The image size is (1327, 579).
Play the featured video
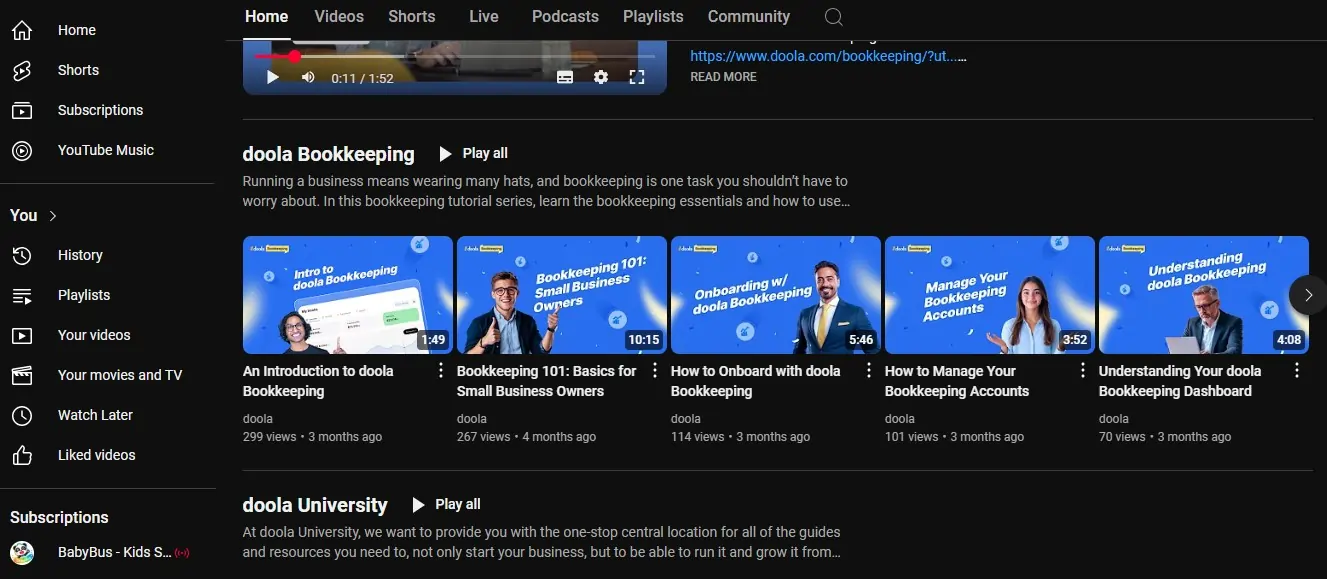pos(272,77)
